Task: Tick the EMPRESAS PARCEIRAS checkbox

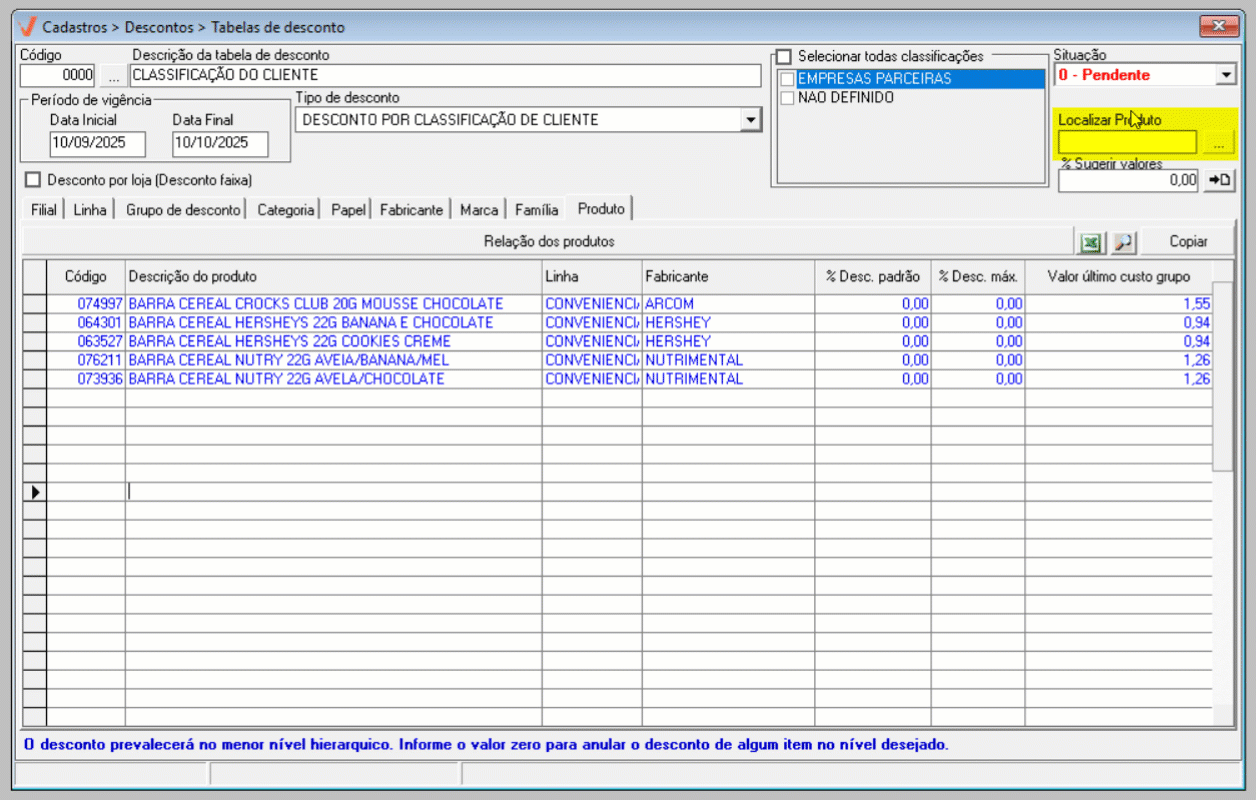Action: coord(787,78)
